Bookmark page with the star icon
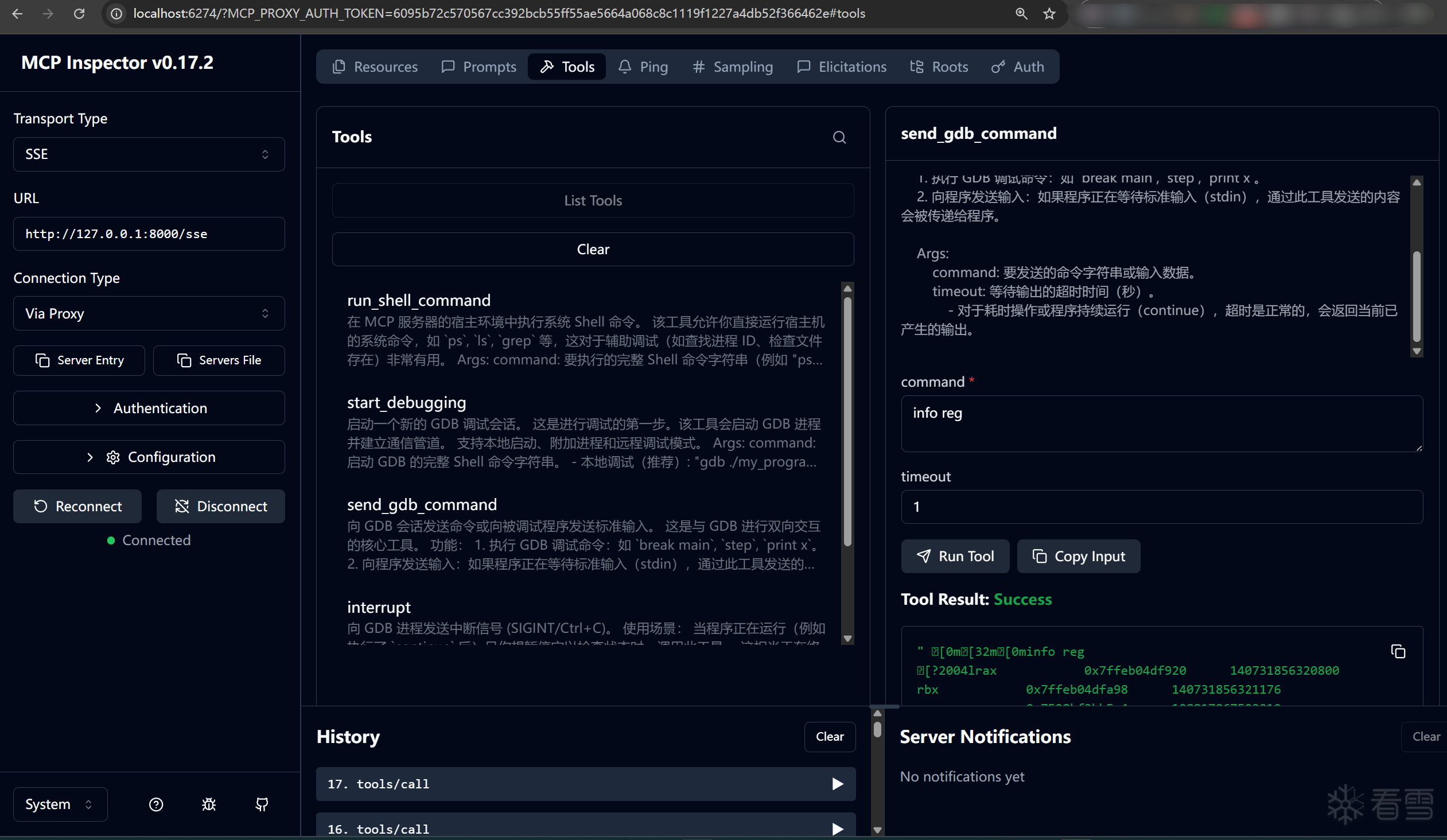 (x=1049, y=13)
